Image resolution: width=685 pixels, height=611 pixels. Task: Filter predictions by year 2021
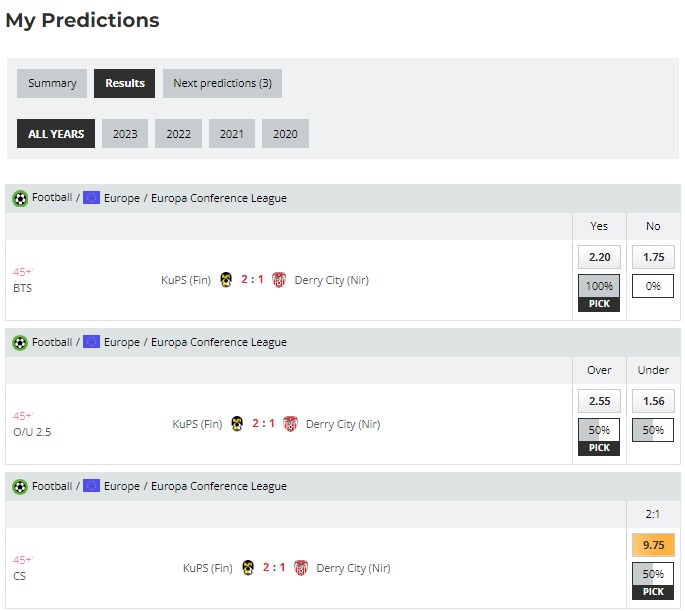coord(231,134)
